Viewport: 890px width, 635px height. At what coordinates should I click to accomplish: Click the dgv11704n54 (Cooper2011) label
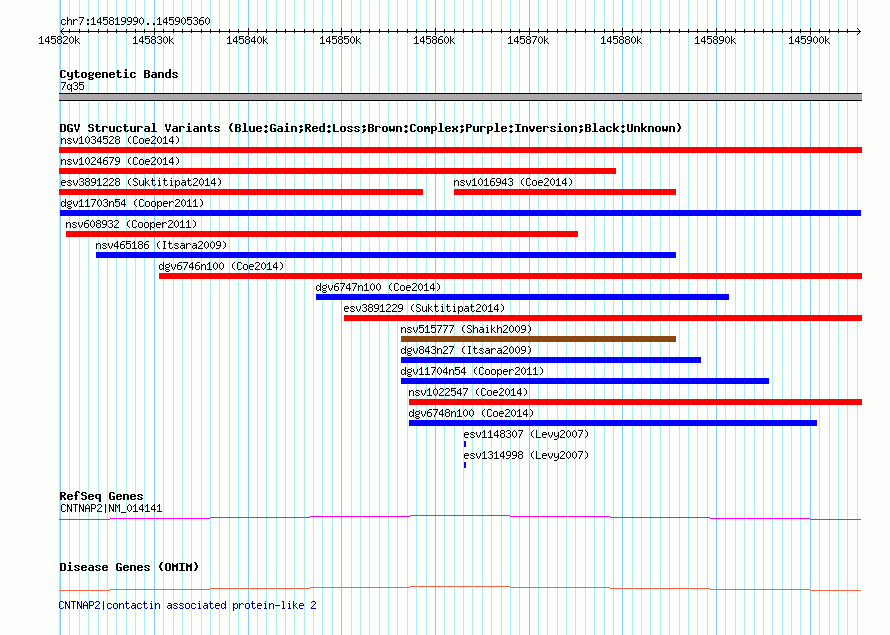[x=472, y=371]
